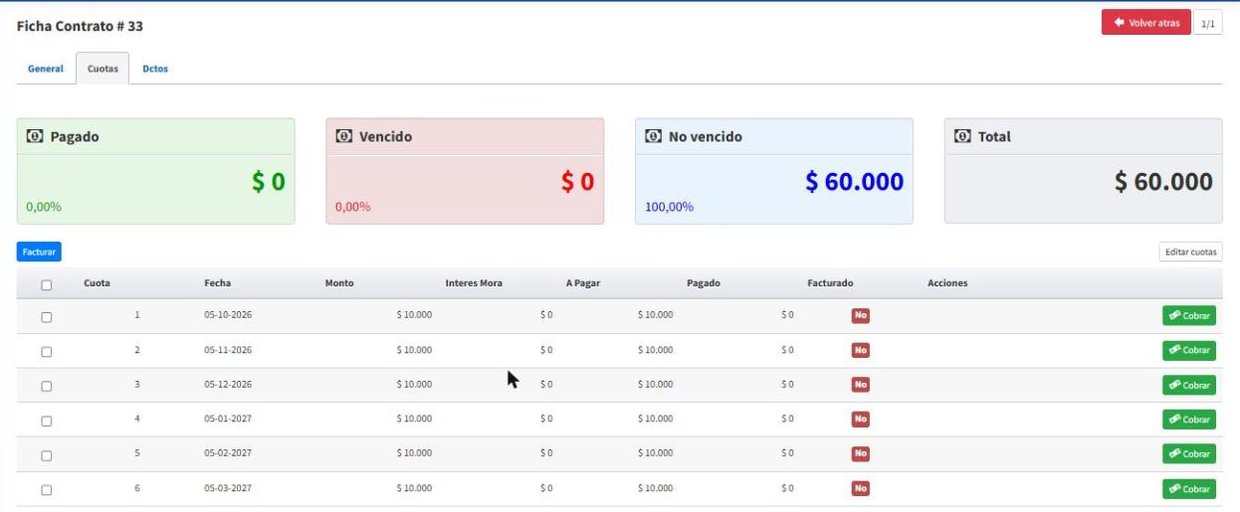The width and height of the screenshot is (1240, 512).
Task: Click the Fecha column header
Action: click(x=217, y=284)
